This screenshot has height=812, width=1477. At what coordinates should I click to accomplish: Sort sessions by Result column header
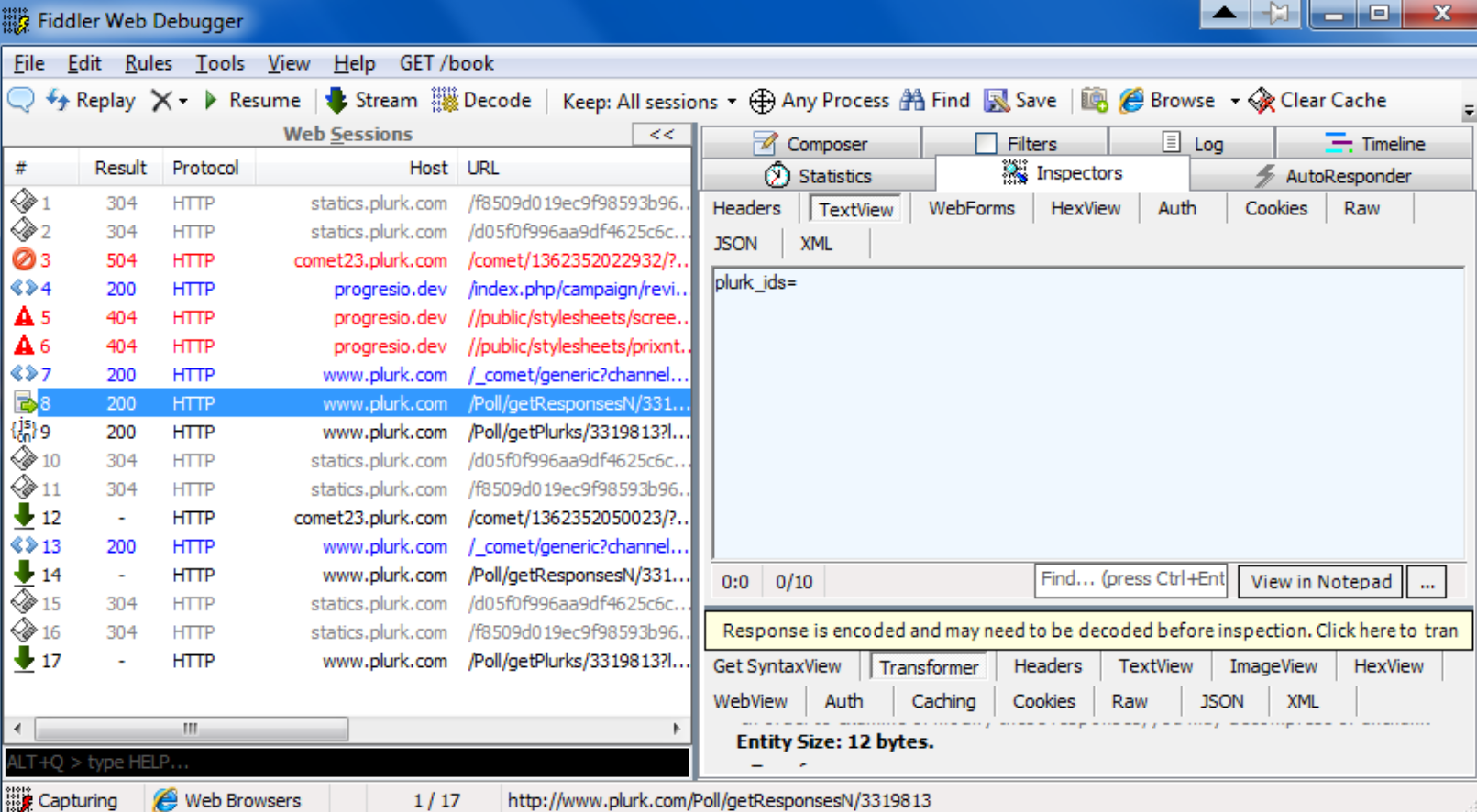(x=120, y=168)
